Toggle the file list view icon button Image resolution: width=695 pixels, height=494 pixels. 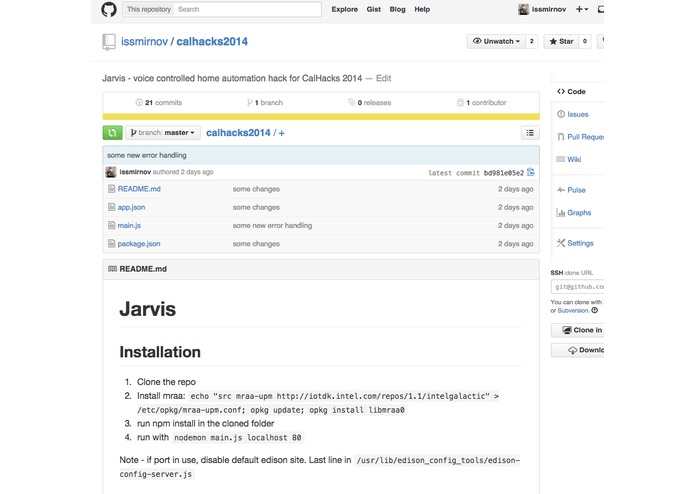pos(530,132)
